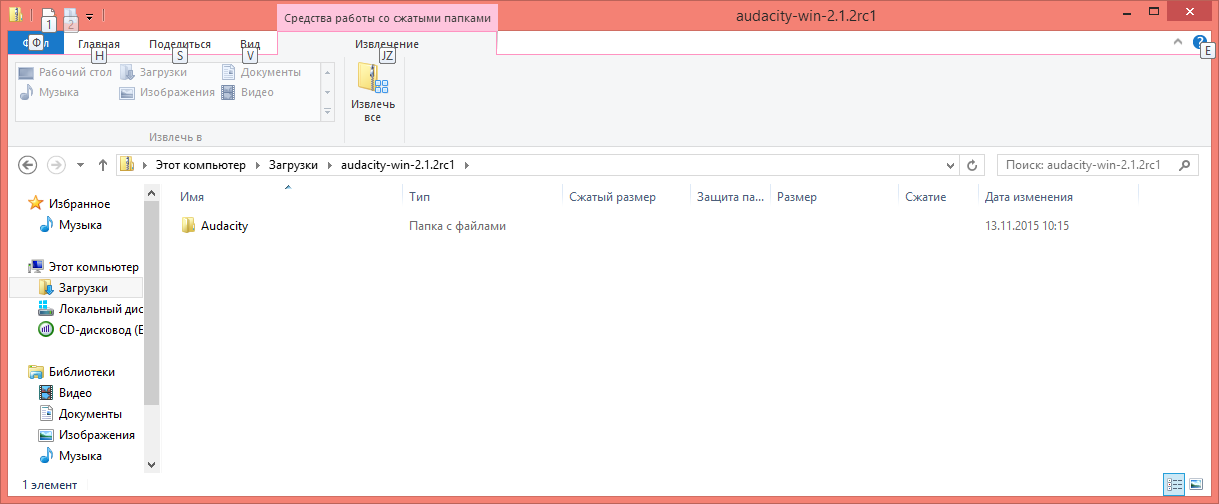Open Изображения library in sidebar
Viewport: 1219px width, 504px height.
[x=87, y=435]
